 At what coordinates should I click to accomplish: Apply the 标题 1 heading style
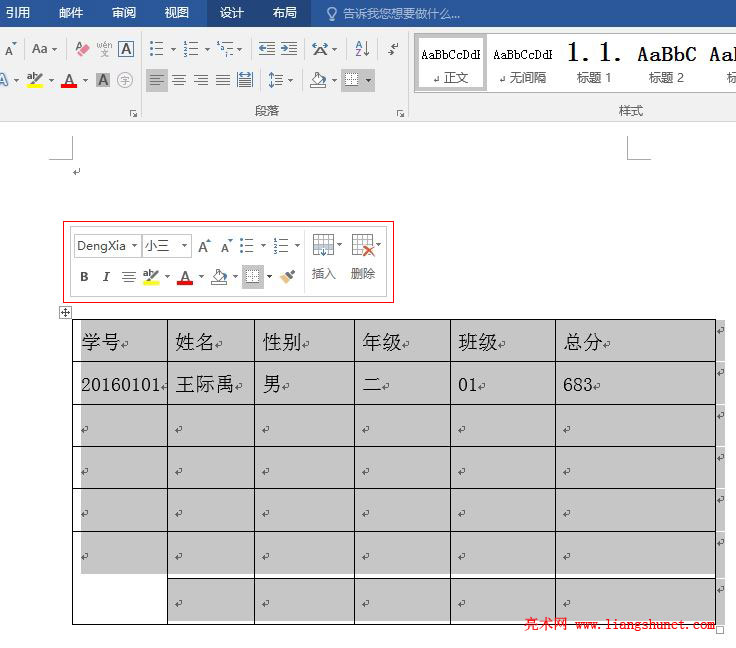594,62
